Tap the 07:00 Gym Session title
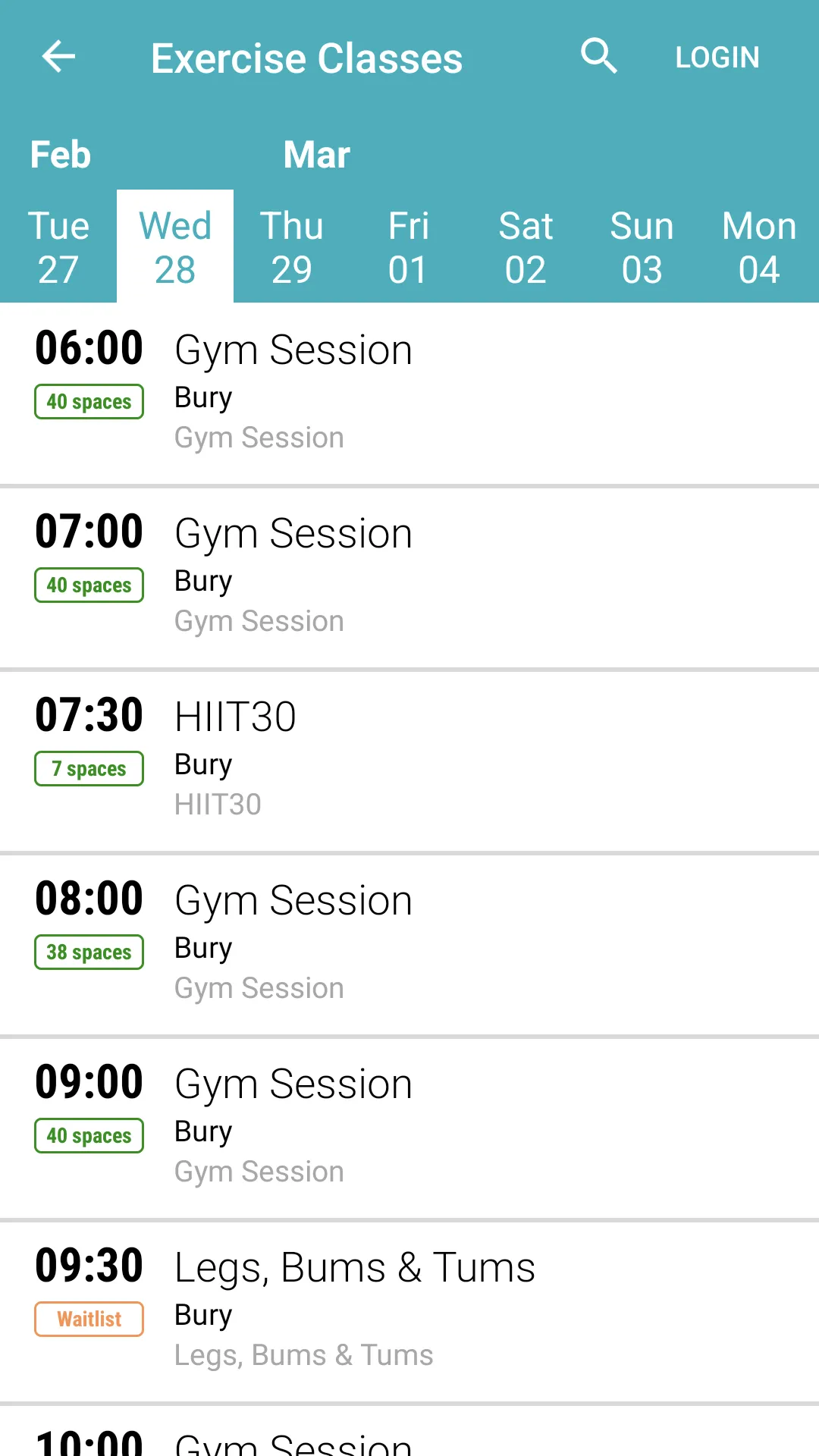The width and height of the screenshot is (819, 1456). click(x=293, y=534)
